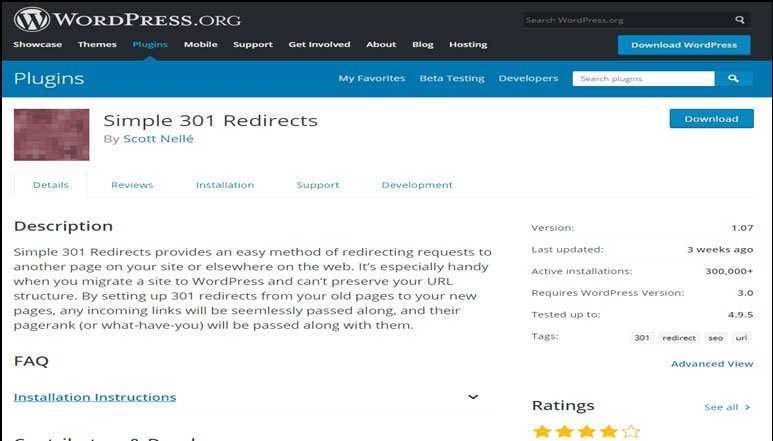This screenshot has height=441, width=773.
Task: Open Mobile in the top menu
Action: (201, 44)
